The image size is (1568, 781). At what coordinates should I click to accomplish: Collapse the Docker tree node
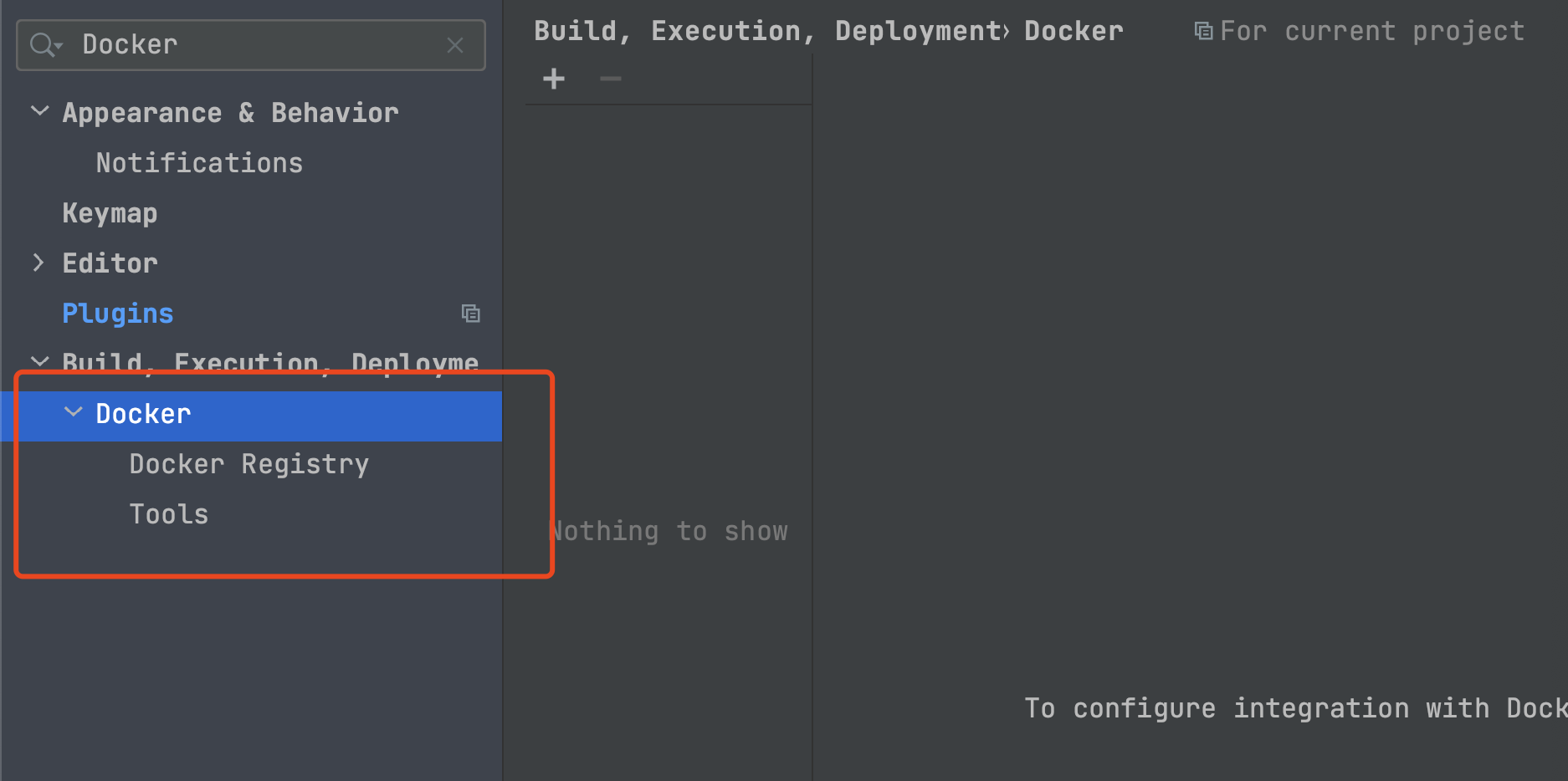point(74,411)
